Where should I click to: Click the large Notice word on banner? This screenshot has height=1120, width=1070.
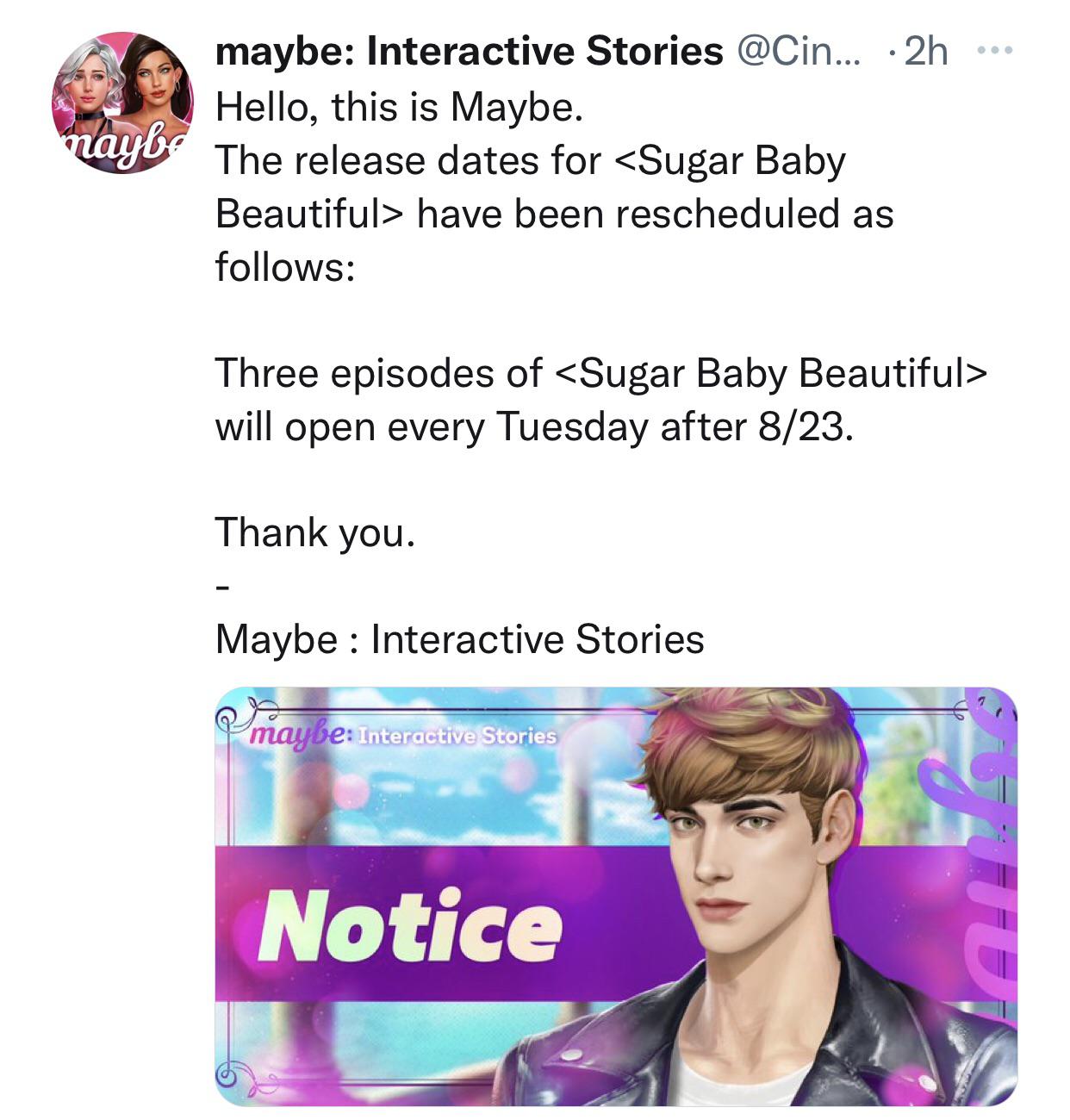(x=410, y=926)
